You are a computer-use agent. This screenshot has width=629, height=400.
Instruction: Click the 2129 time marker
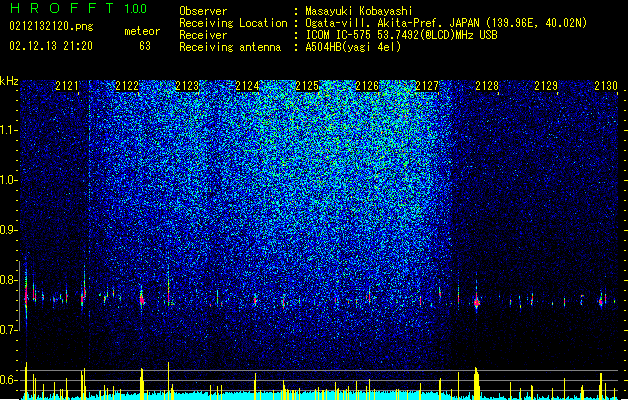coord(546,86)
